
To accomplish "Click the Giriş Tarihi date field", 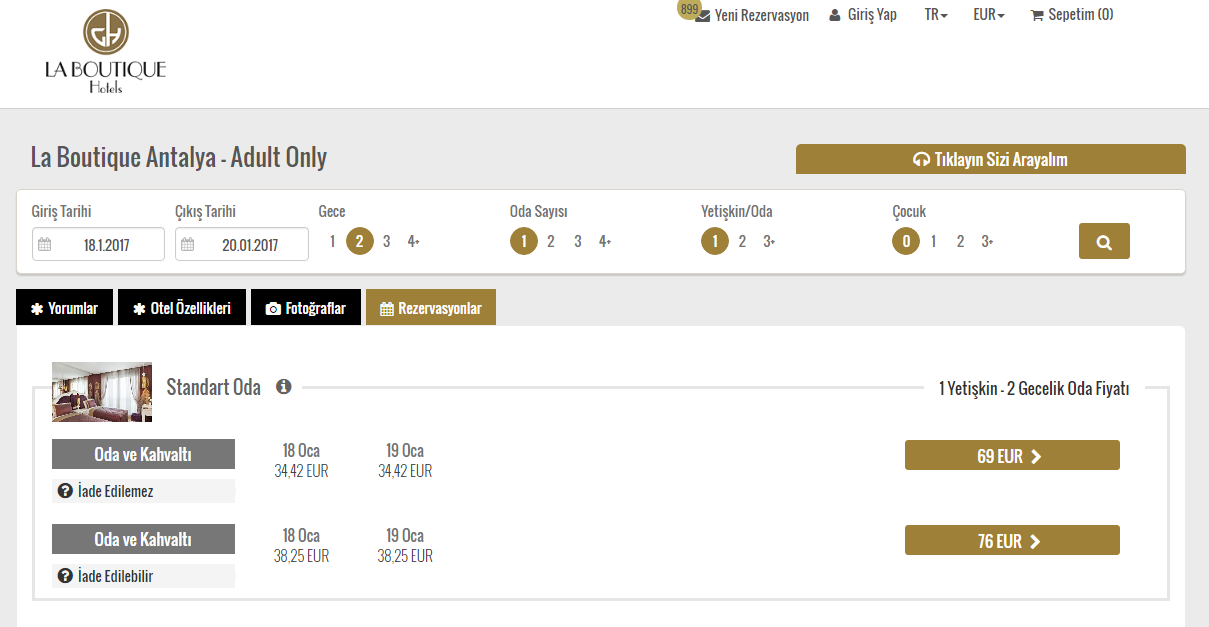I will pos(98,244).
